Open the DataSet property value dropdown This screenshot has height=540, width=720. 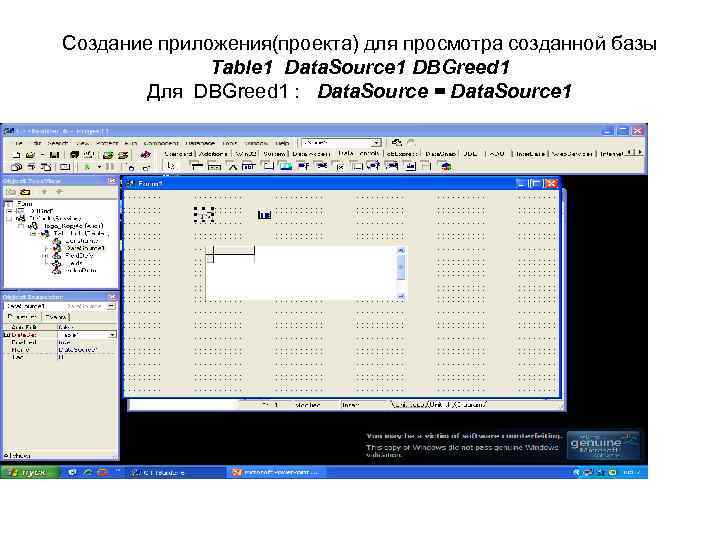(112, 335)
